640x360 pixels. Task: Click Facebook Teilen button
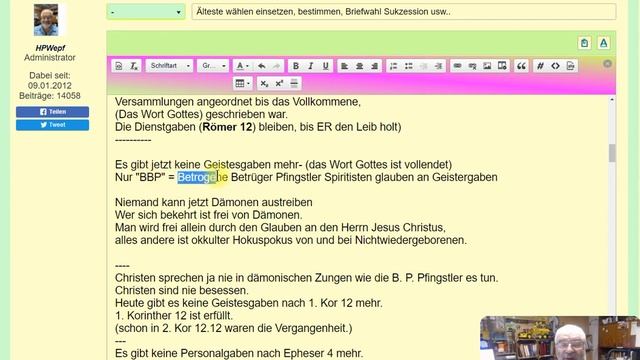(53, 112)
